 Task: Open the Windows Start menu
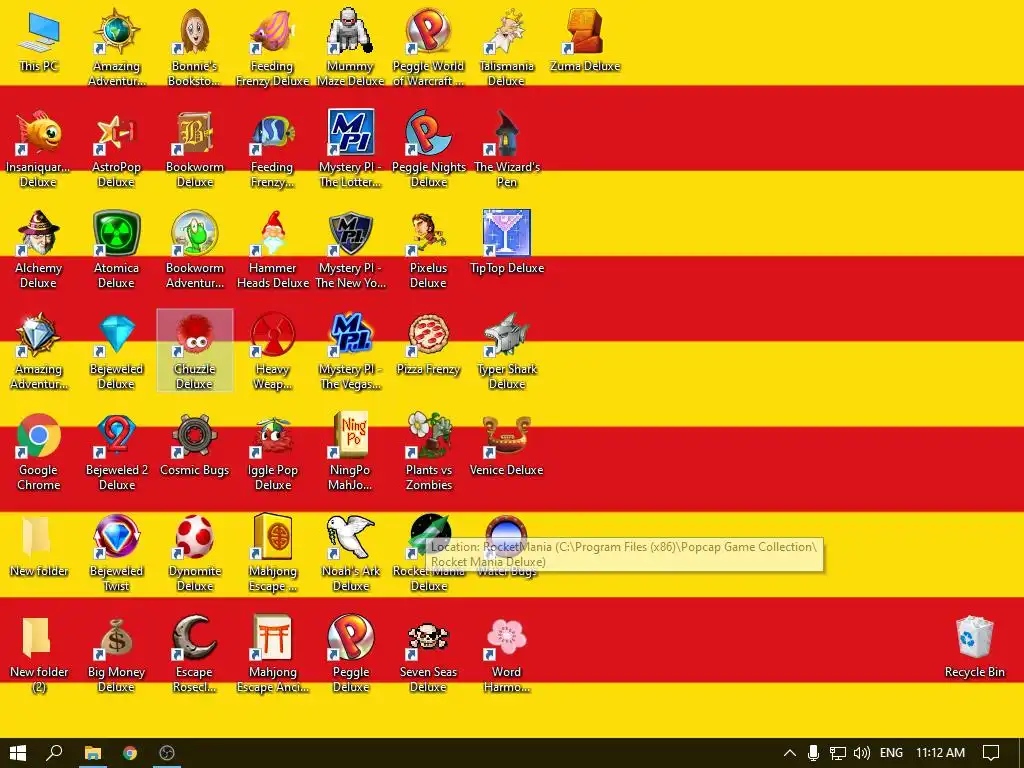(x=18, y=753)
